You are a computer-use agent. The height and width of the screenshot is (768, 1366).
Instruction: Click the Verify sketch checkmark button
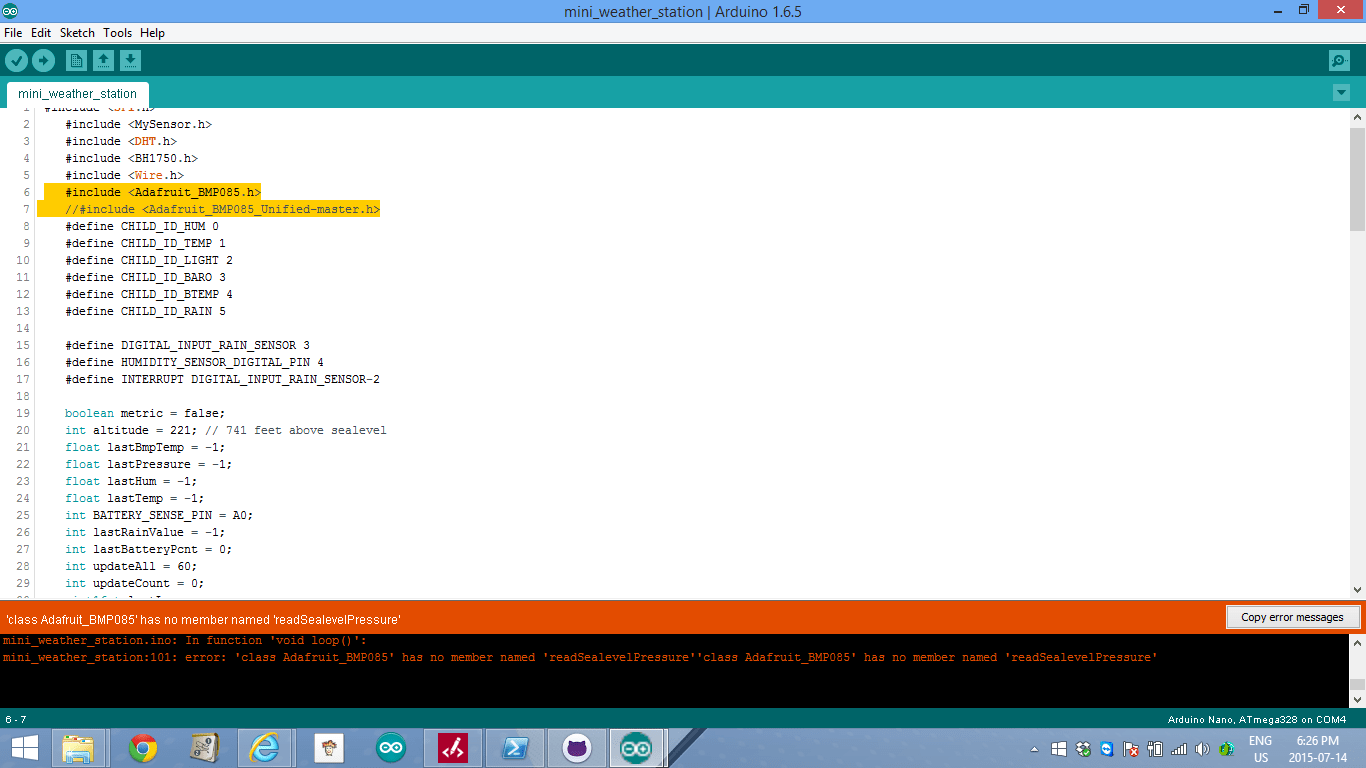point(16,61)
